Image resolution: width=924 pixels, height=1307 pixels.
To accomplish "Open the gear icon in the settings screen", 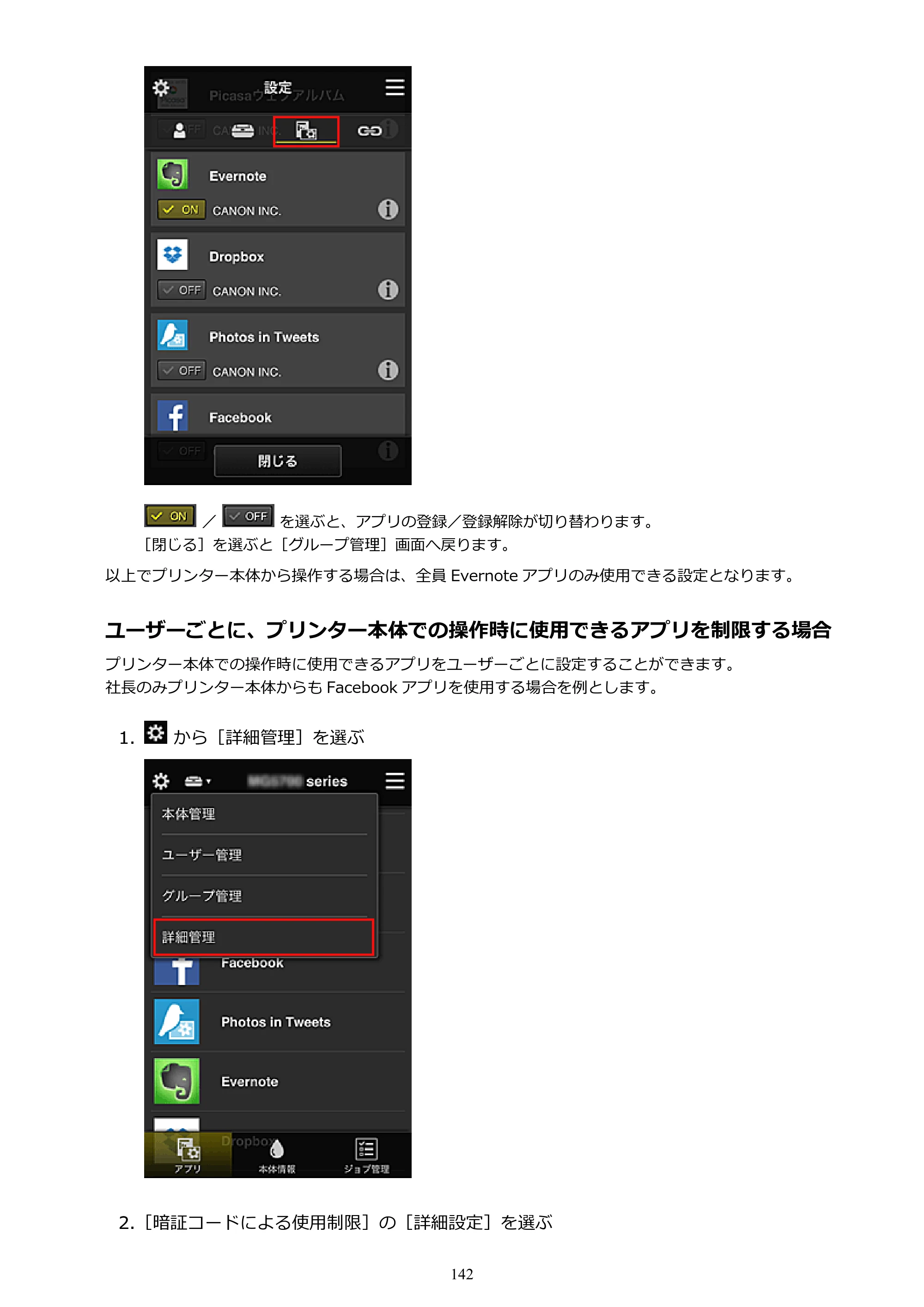I will pos(161,88).
